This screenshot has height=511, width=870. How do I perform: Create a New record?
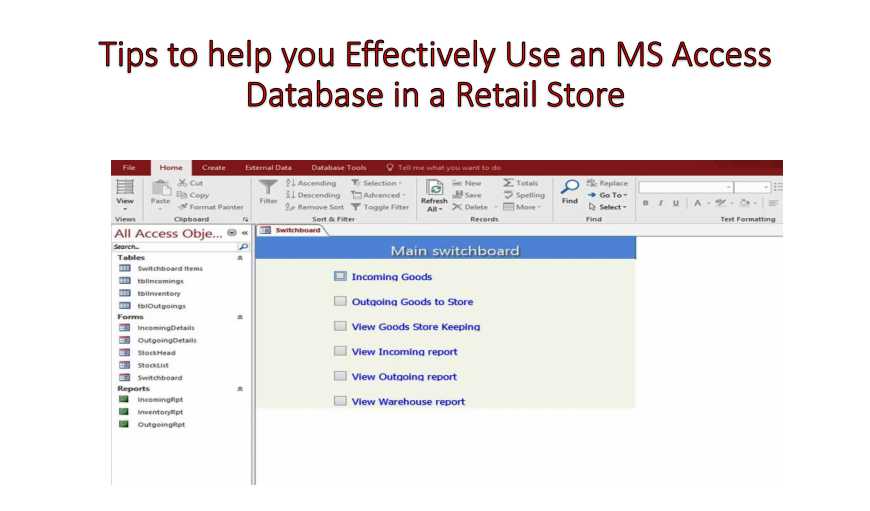[x=467, y=183]
